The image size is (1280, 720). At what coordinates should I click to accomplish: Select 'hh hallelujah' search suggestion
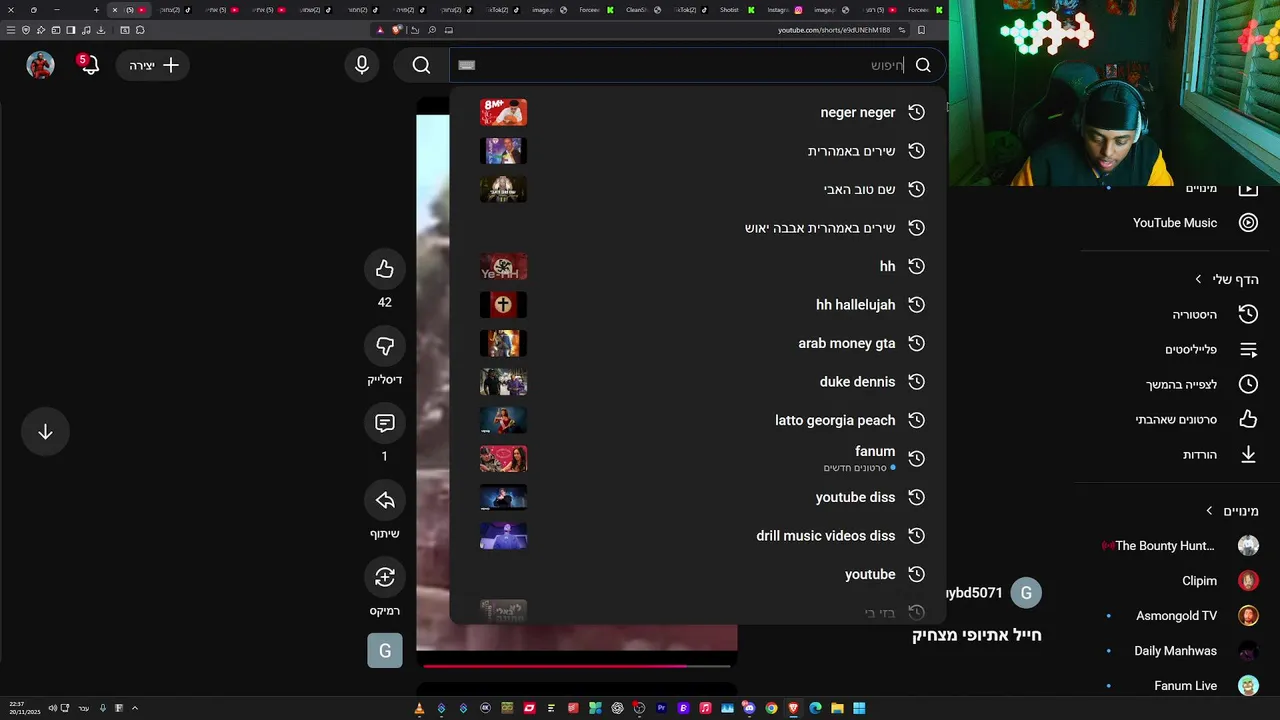tap(698, 305)
